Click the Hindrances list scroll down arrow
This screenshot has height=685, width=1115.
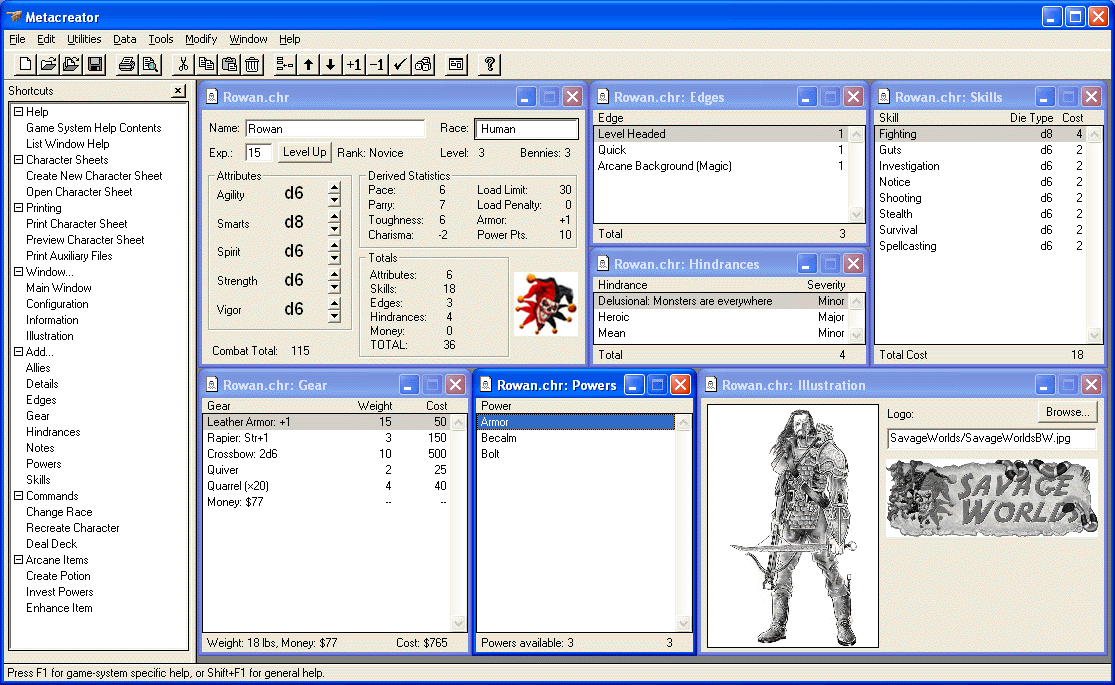coord(857,334)
